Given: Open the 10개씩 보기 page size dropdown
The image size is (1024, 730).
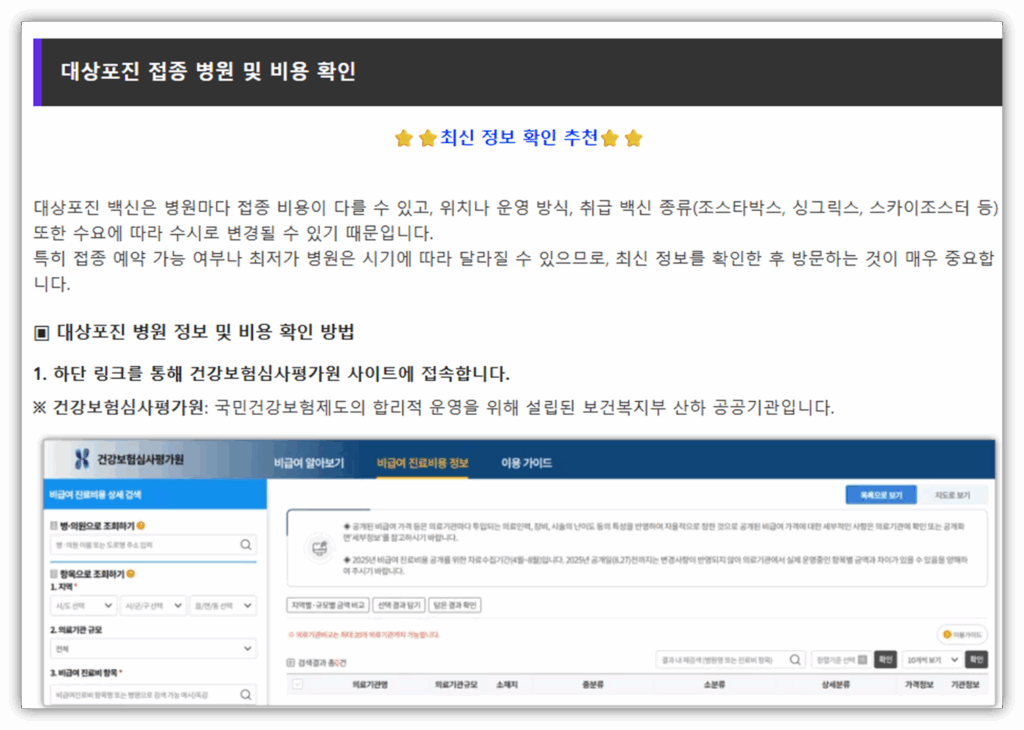Looking at the screenshot, I should point(933,659).
